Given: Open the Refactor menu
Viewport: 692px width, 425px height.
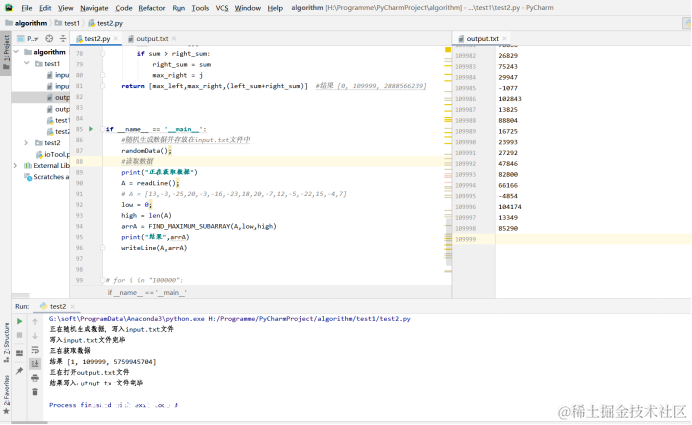Looking at the screenshot, I should click(151, 8).
